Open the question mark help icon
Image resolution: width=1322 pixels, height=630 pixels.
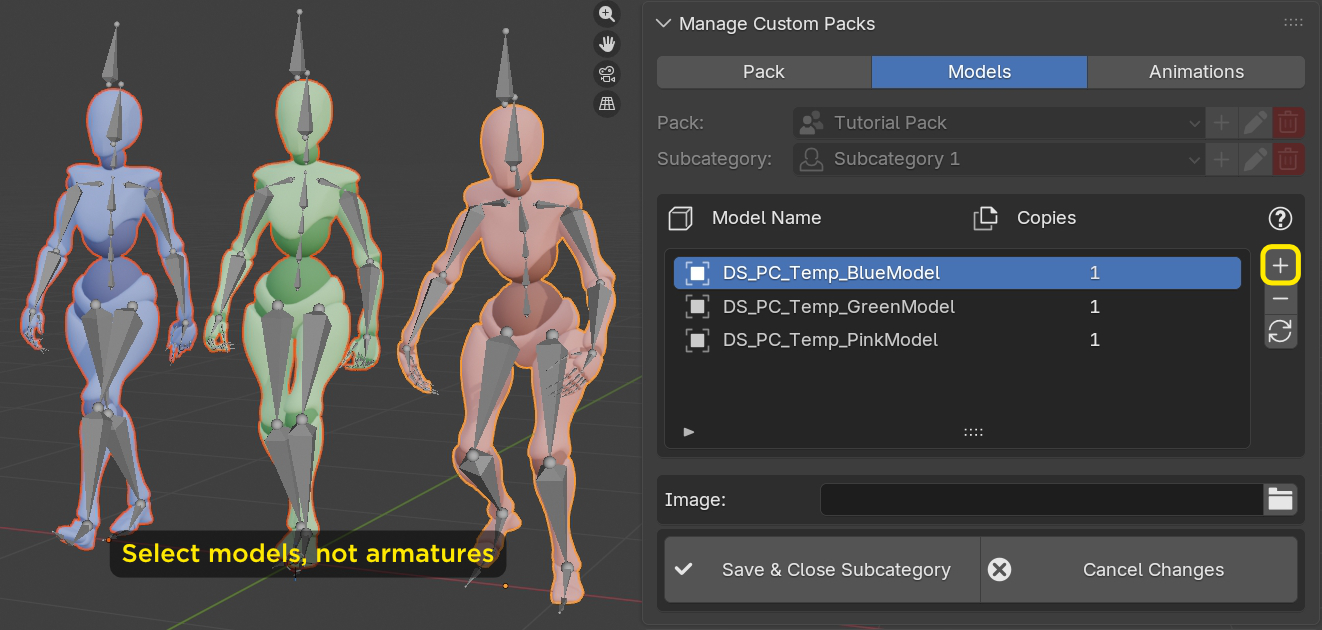pos(1280,218)
